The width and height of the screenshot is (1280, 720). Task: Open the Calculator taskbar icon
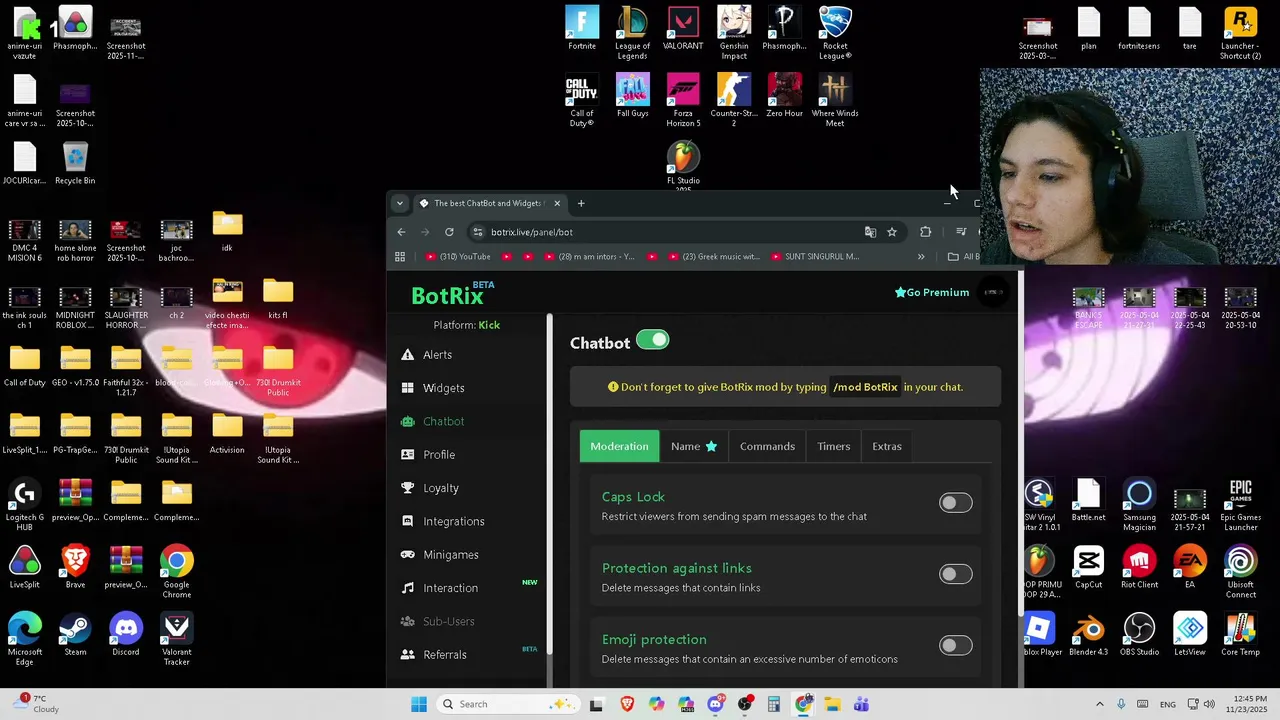click(773, 704)
